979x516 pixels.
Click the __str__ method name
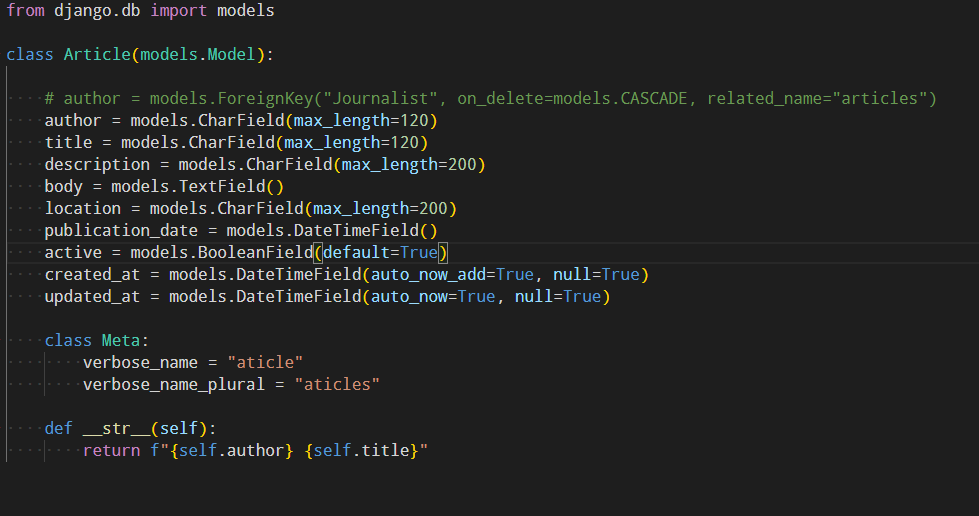pyautogui.click(x=116, y=428)
